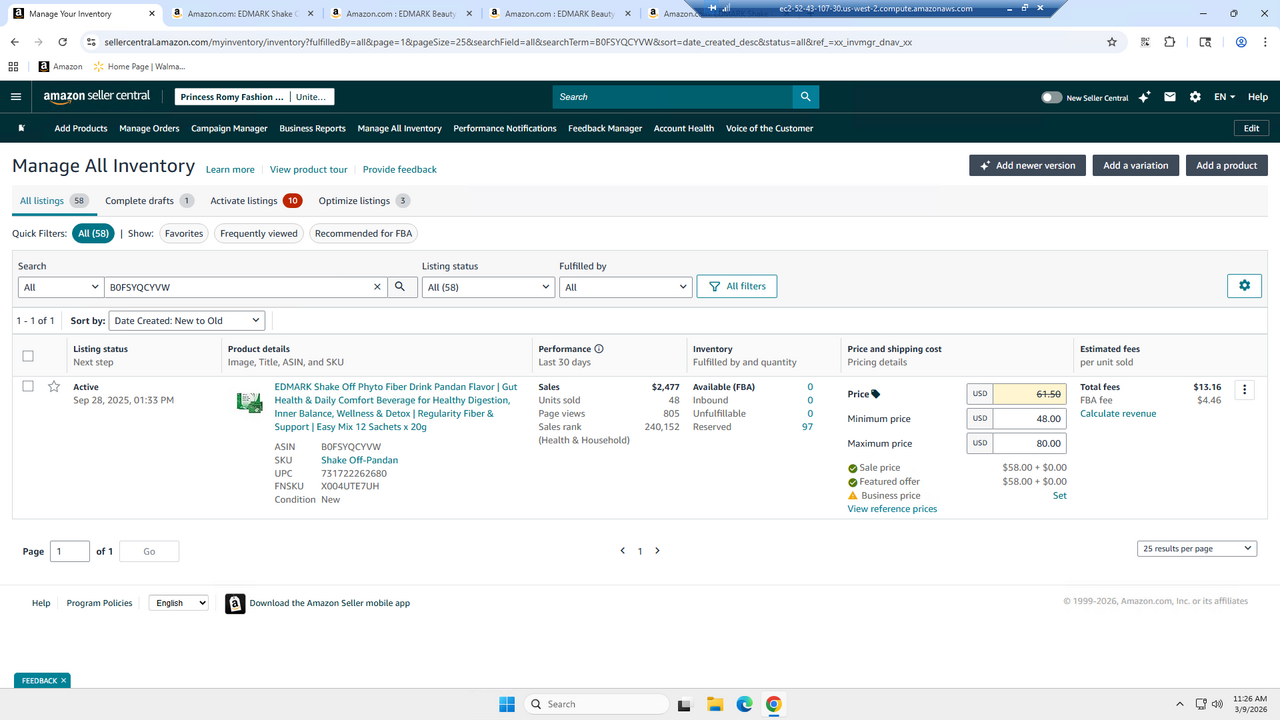Click the price tag icon beside Price

pyautogui.click(x=876, y=394)
